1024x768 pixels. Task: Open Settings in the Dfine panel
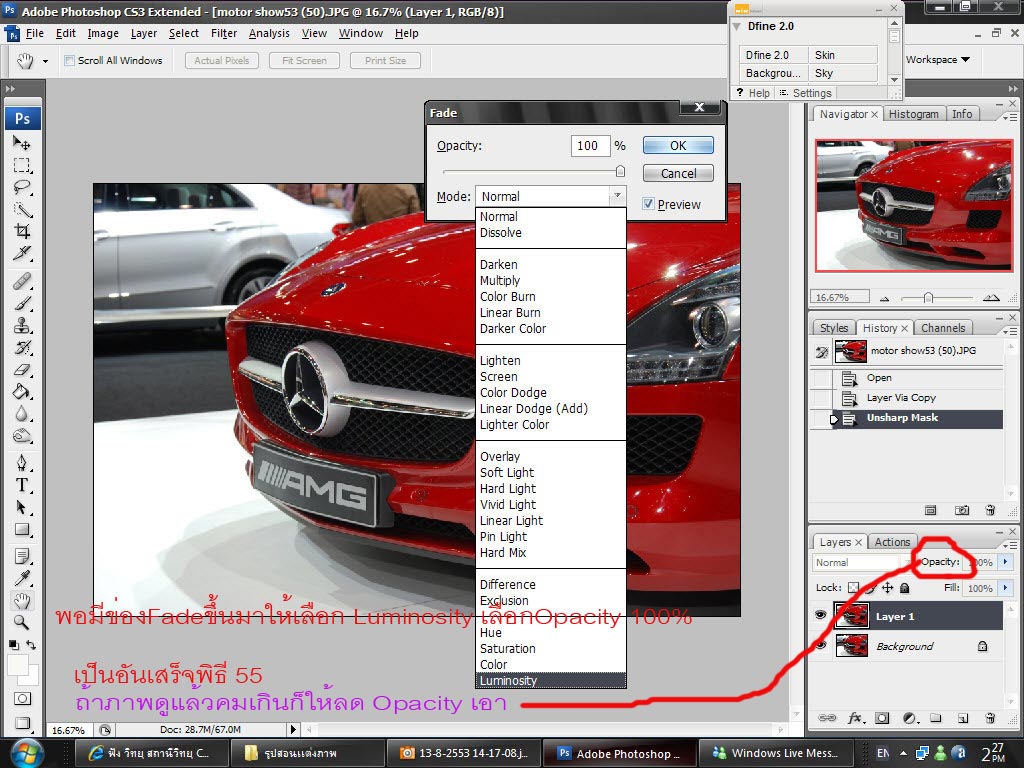[805, 93]
